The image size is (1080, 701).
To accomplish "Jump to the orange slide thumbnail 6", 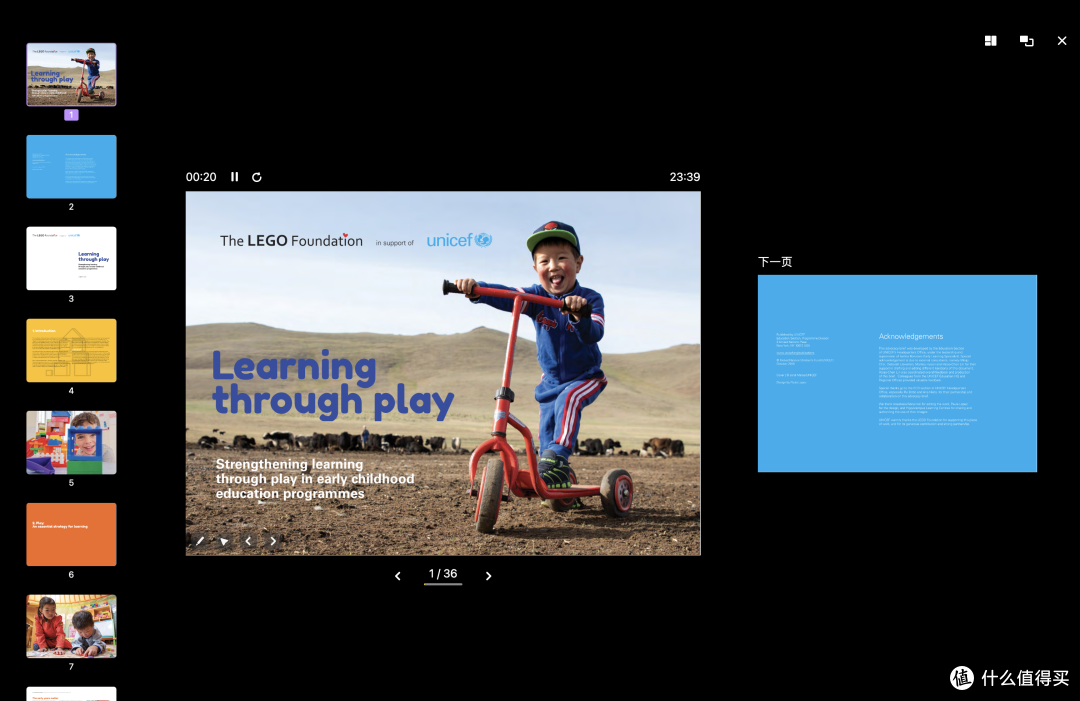I will click(72, 534).
